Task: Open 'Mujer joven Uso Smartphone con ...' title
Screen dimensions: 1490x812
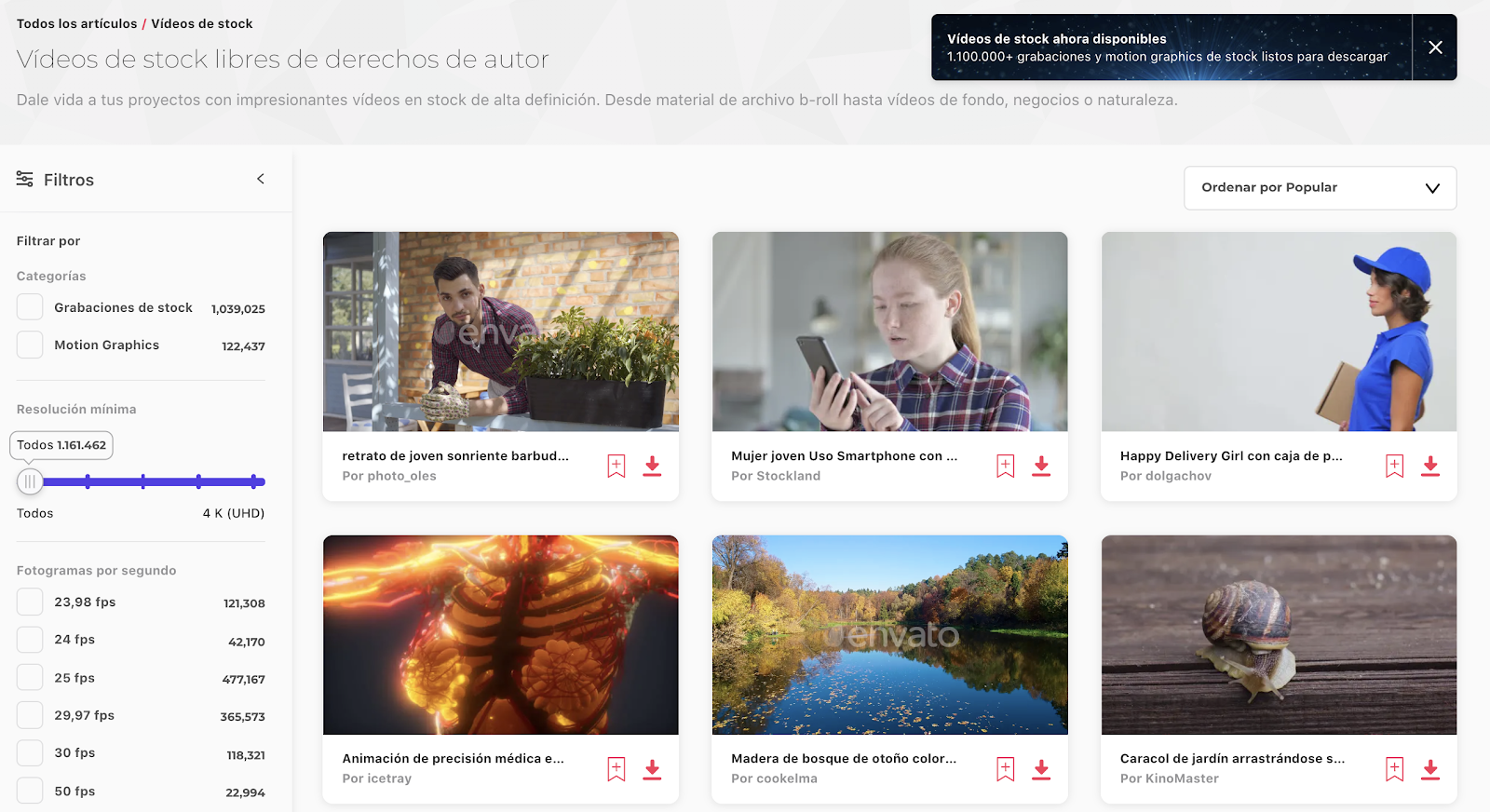Action: tap(844, 456)
